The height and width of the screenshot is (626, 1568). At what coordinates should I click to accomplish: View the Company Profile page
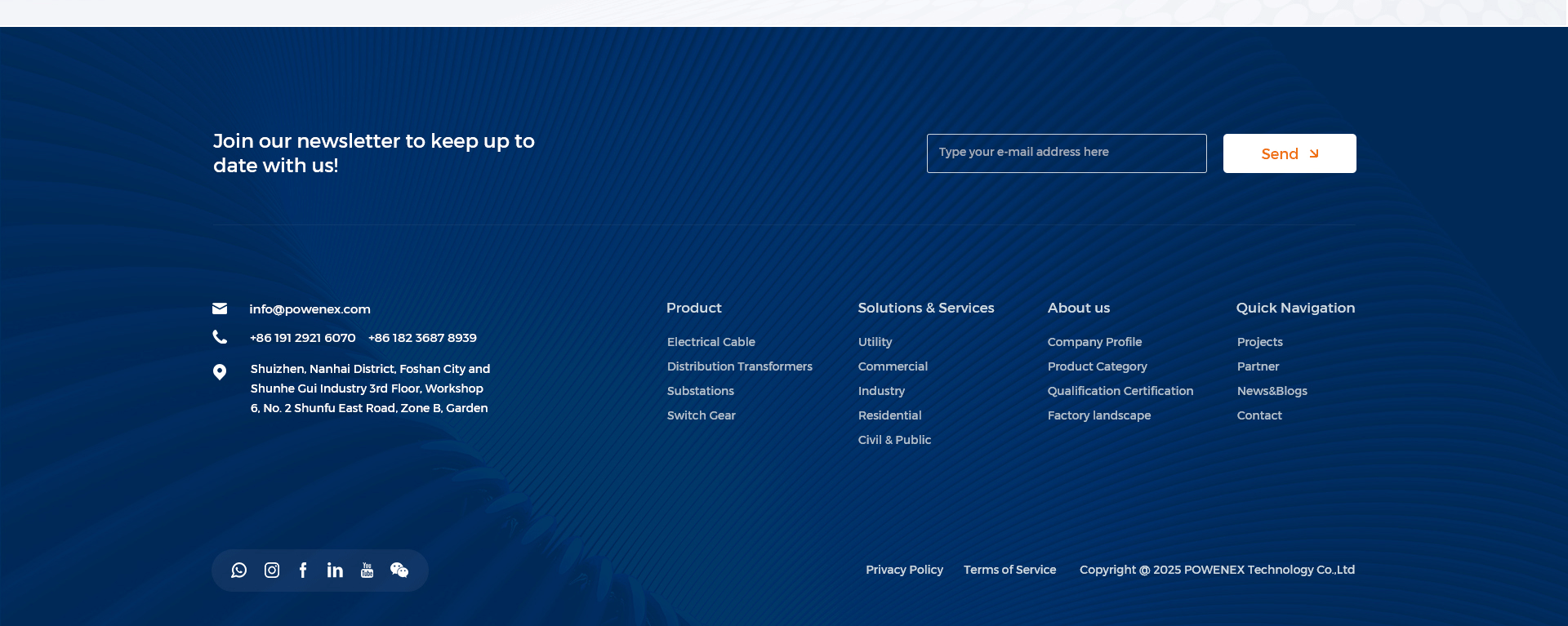1094,342
